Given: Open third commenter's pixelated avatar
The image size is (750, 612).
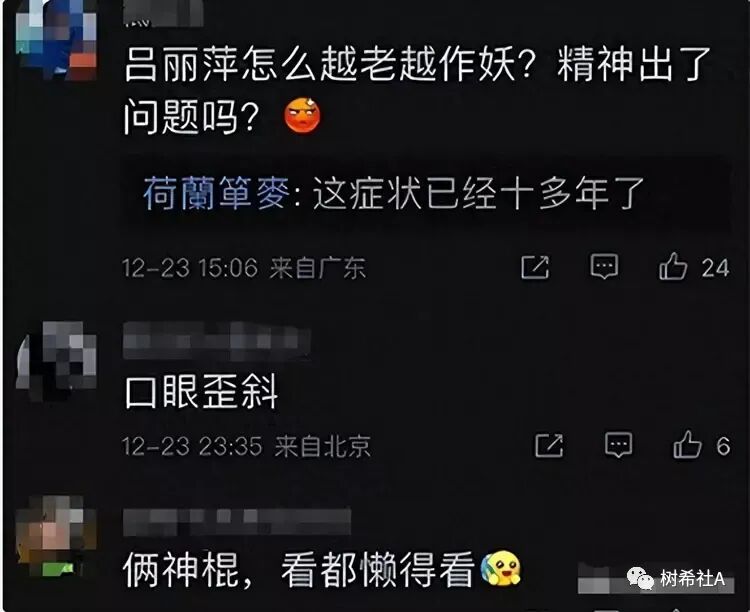Looking at the screenshot, I should 56,536.
